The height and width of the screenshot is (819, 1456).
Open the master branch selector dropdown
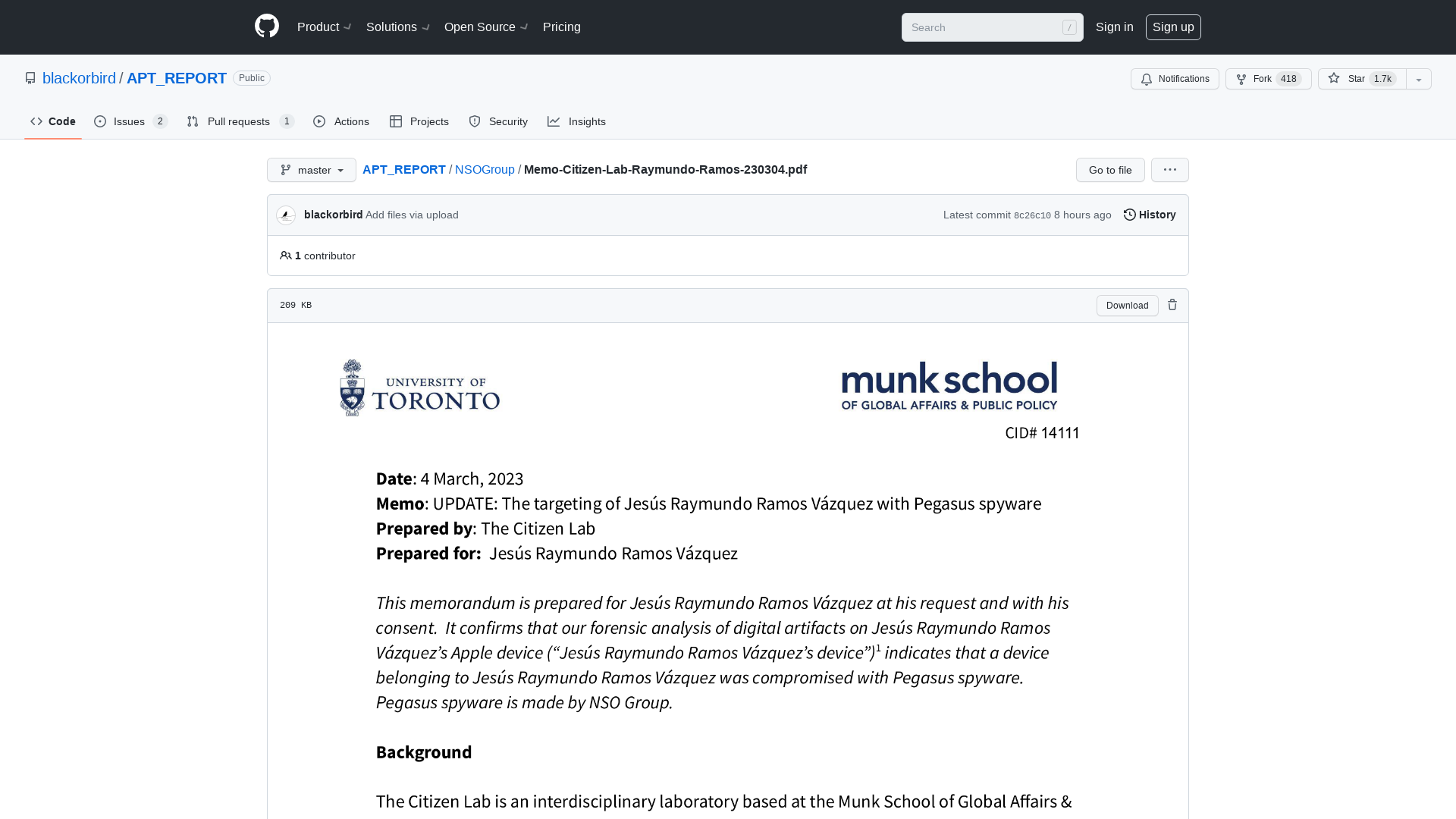[312, 170]
